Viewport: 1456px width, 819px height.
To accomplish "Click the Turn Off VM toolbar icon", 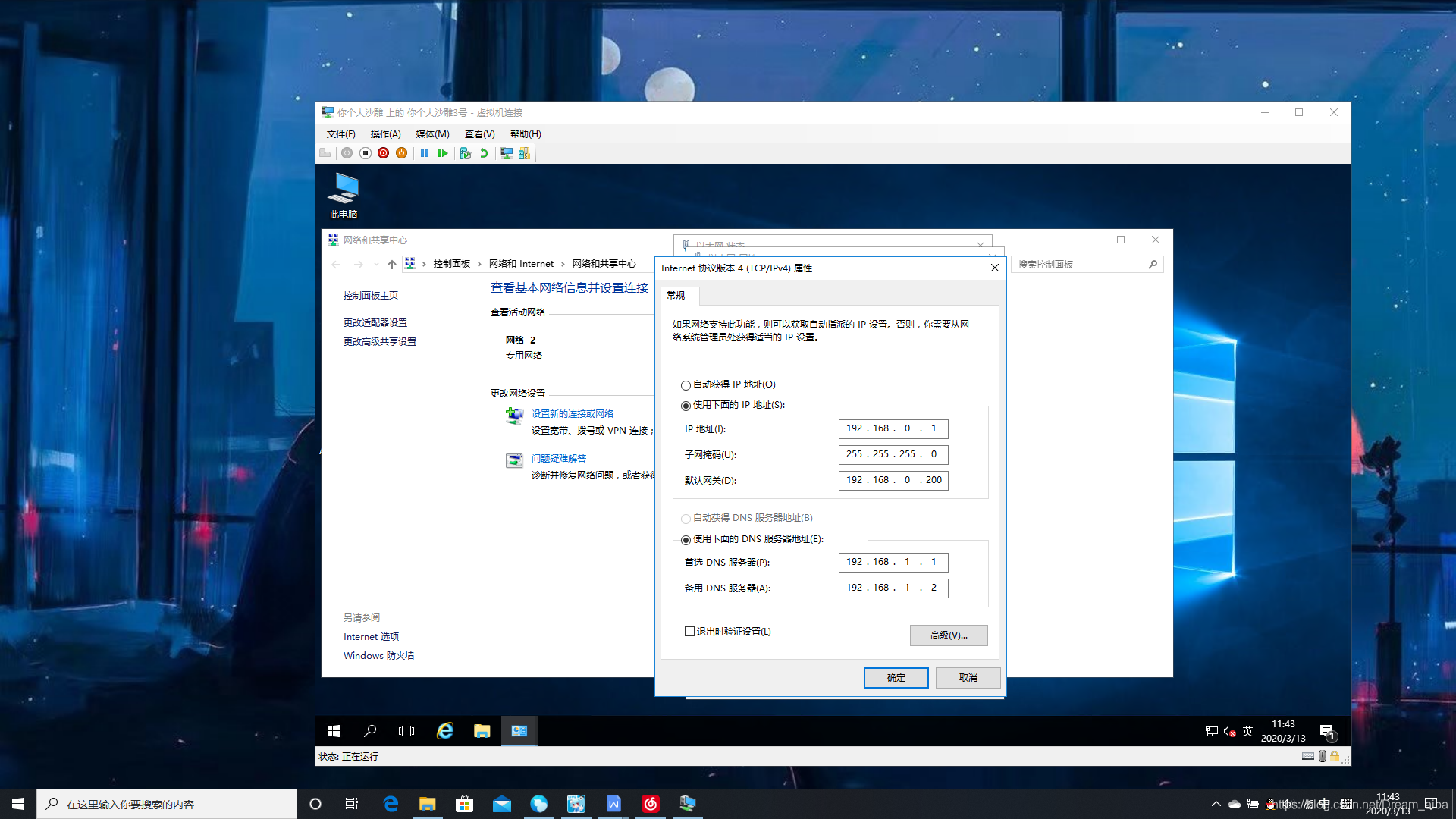I will (x=366, y=153).
